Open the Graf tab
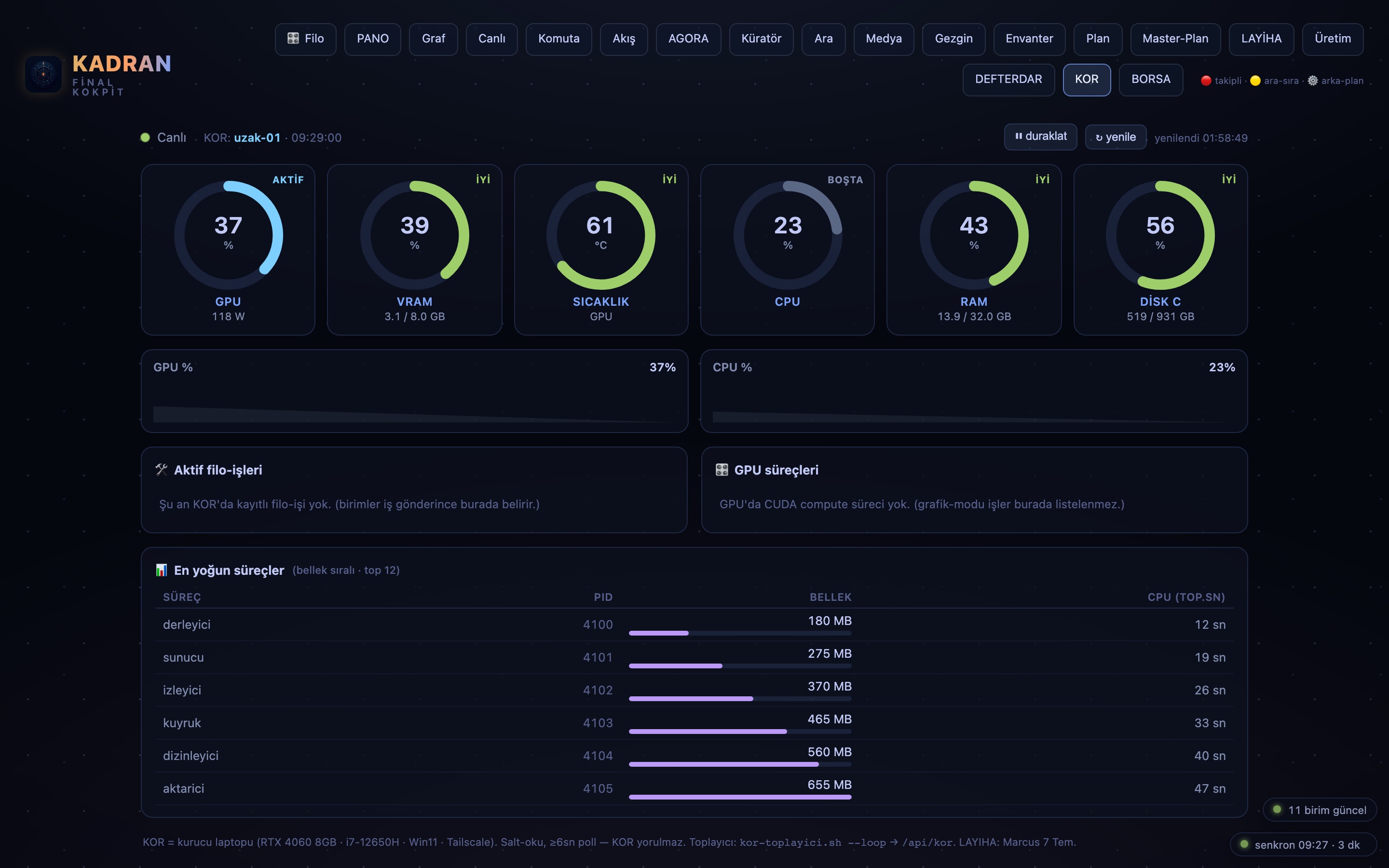 pyautogui.click(x=434, y=39)
